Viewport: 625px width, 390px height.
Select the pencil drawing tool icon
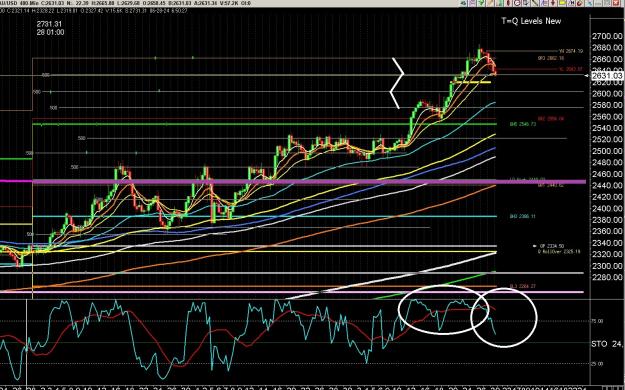click(490, 3)
